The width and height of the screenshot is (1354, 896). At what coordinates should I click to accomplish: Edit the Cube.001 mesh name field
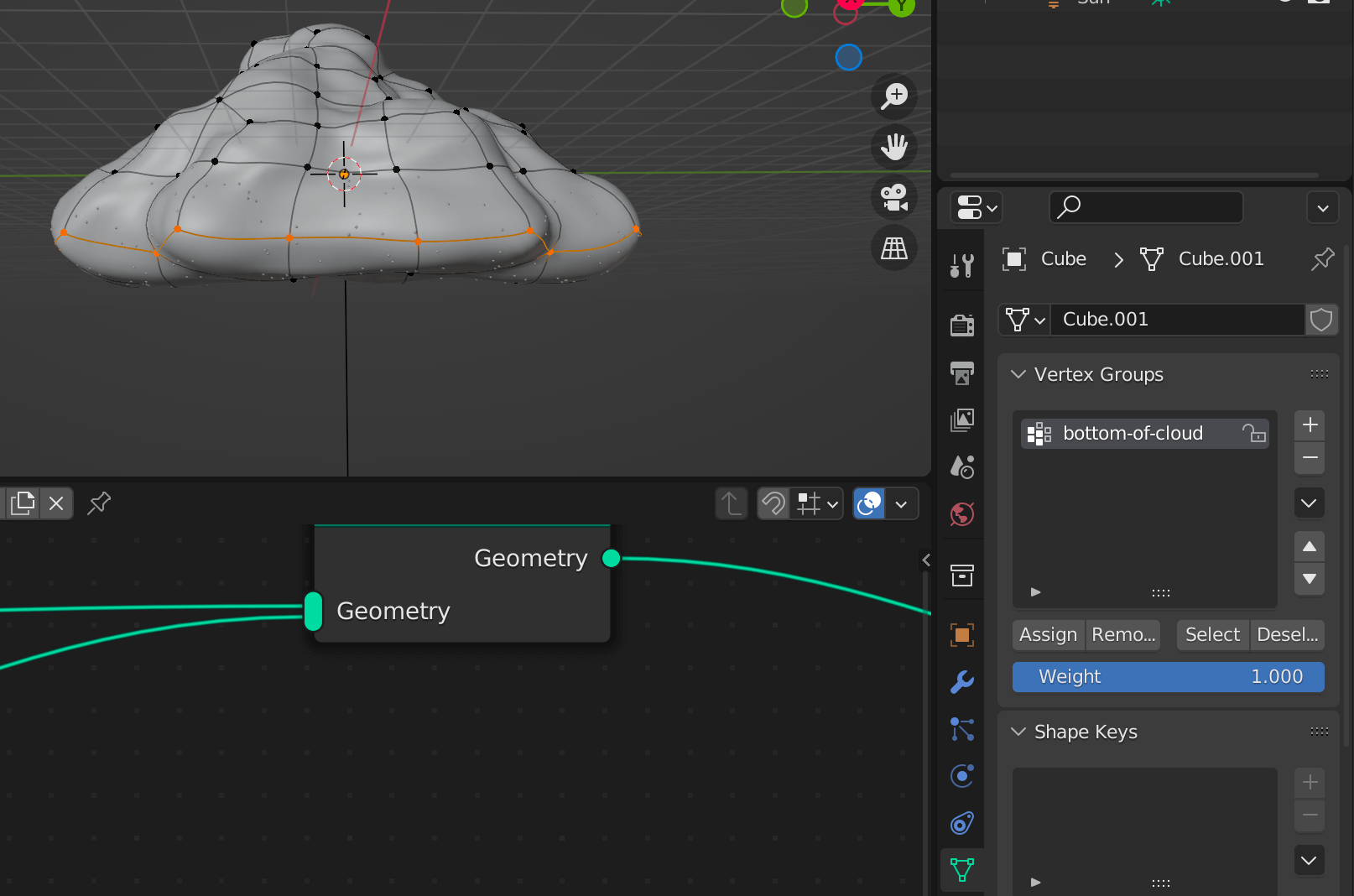[1178, 320]
